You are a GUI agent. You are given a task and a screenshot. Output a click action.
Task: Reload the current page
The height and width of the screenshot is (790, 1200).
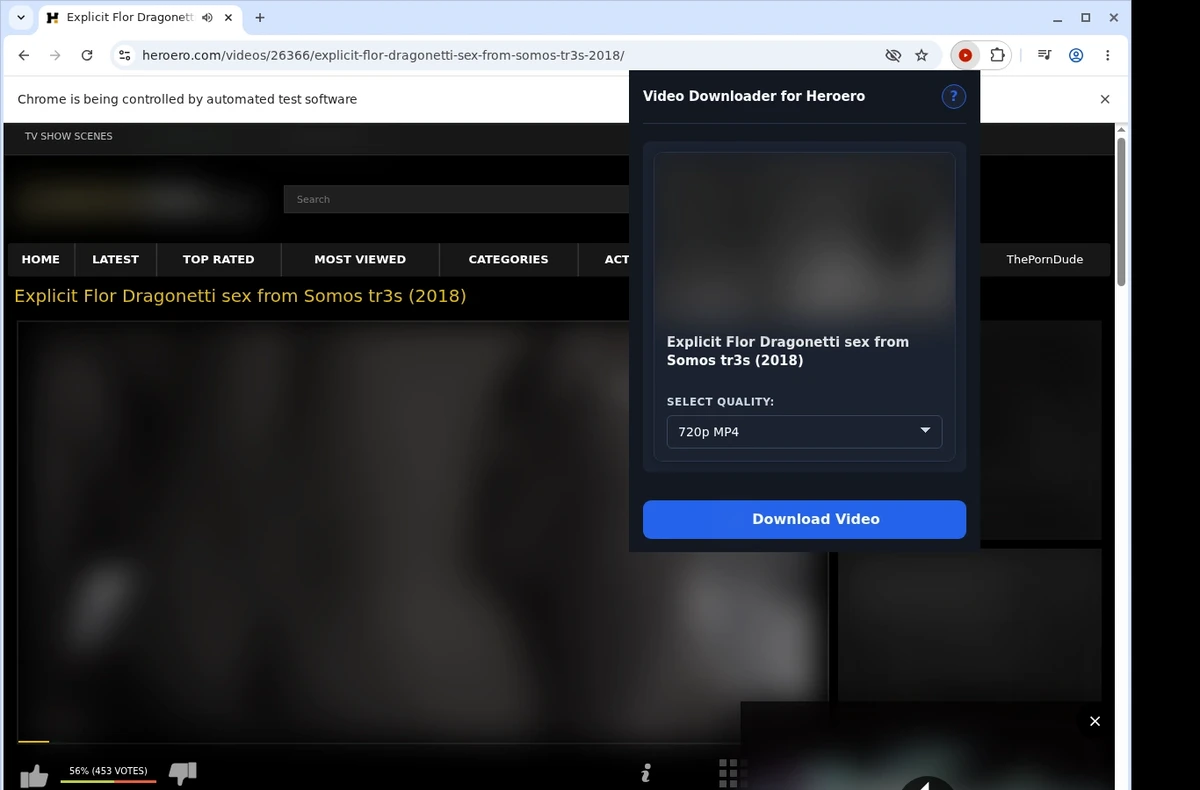coord(87,56)
